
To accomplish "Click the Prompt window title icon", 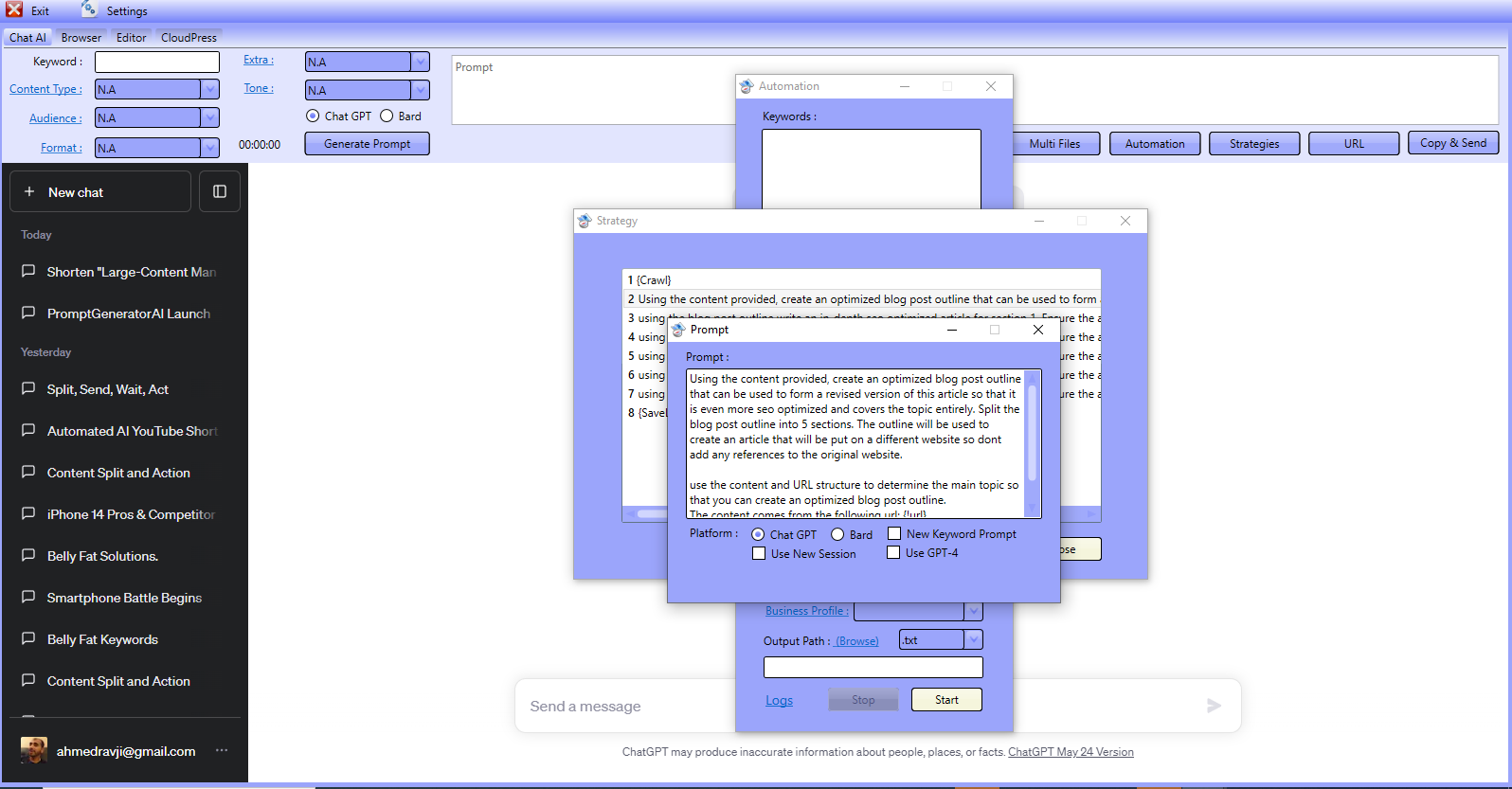I will (x=678, y=330).
